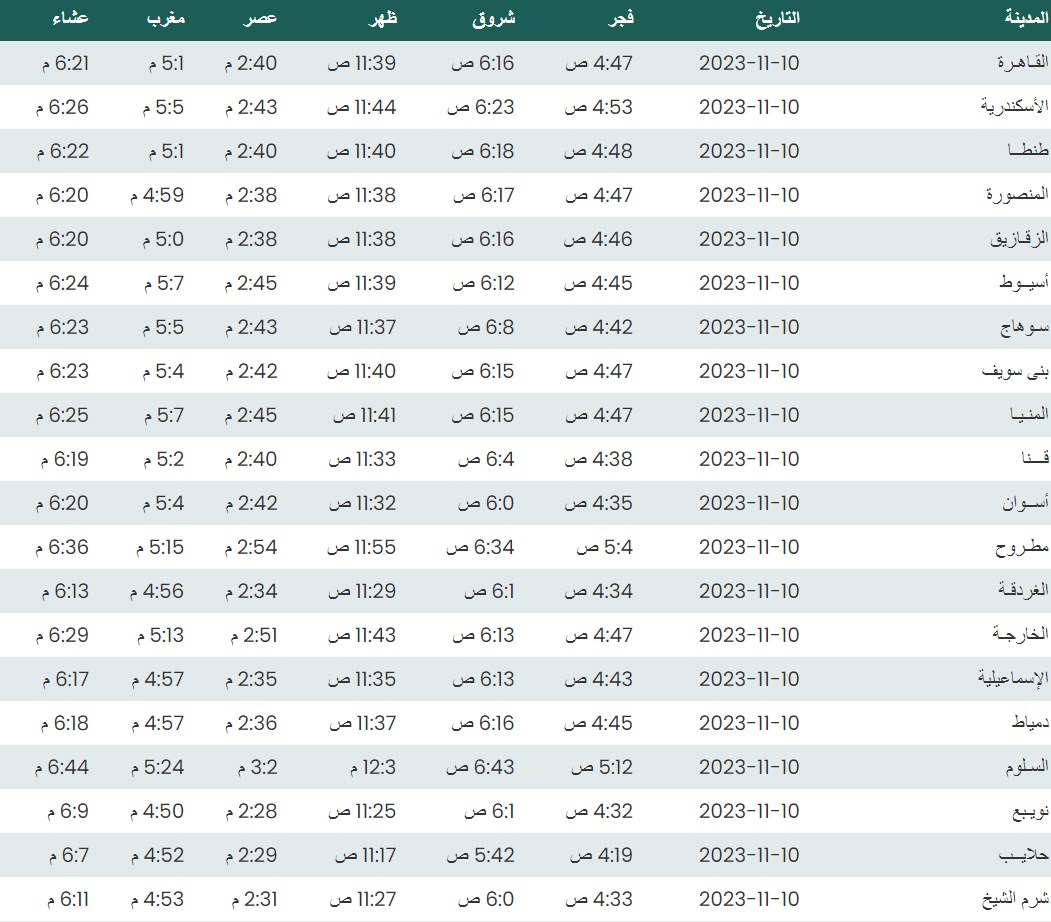Click the عشاء column header

(69, 19)
